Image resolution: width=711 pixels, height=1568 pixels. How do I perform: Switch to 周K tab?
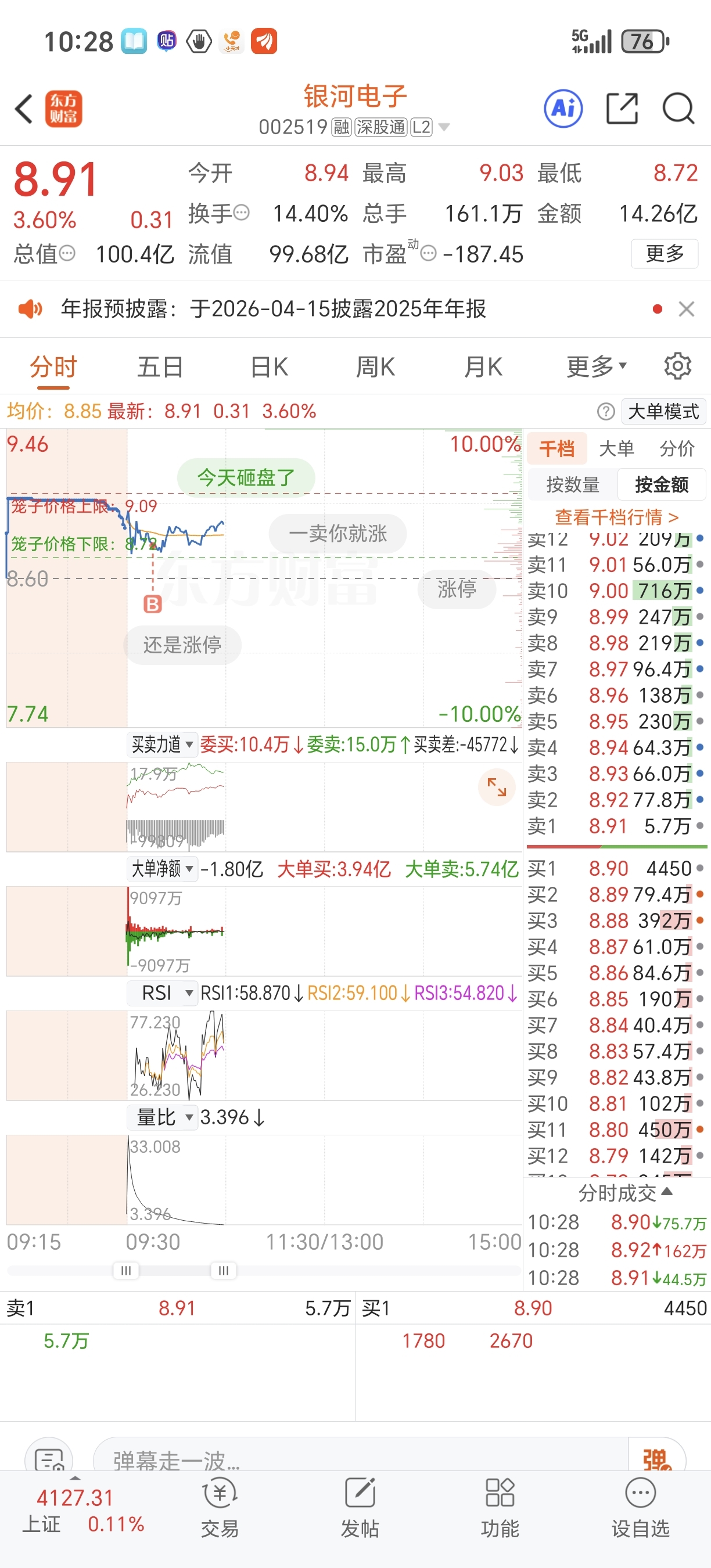[x=376, y=366]
